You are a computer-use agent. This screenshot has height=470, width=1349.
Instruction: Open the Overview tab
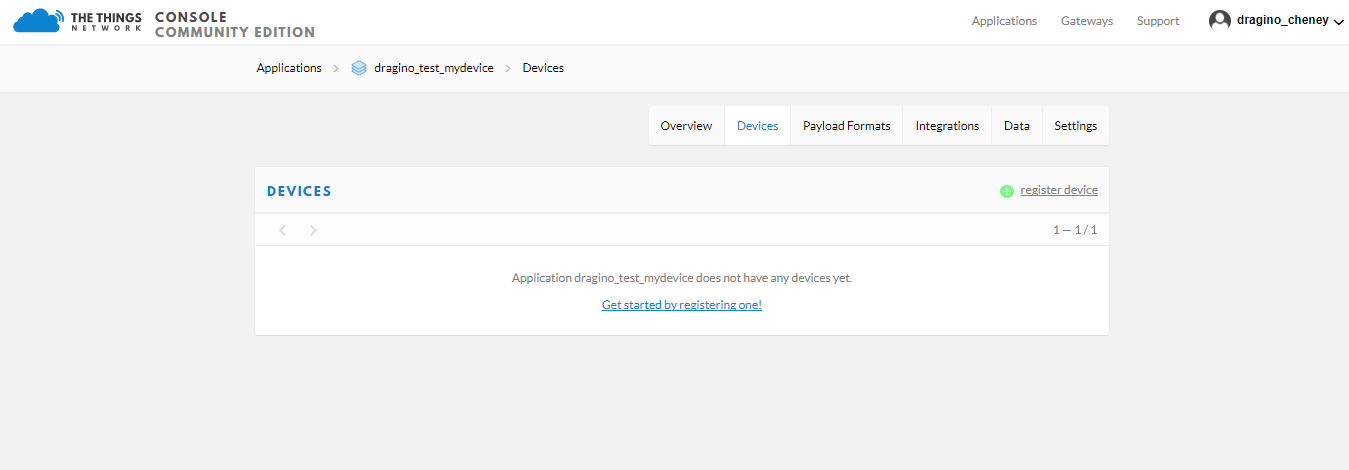point(686,126)
